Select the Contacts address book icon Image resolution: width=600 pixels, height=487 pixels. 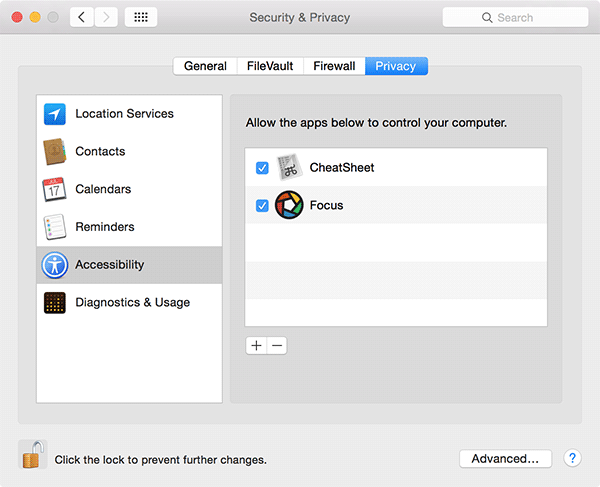pos(54,152)
